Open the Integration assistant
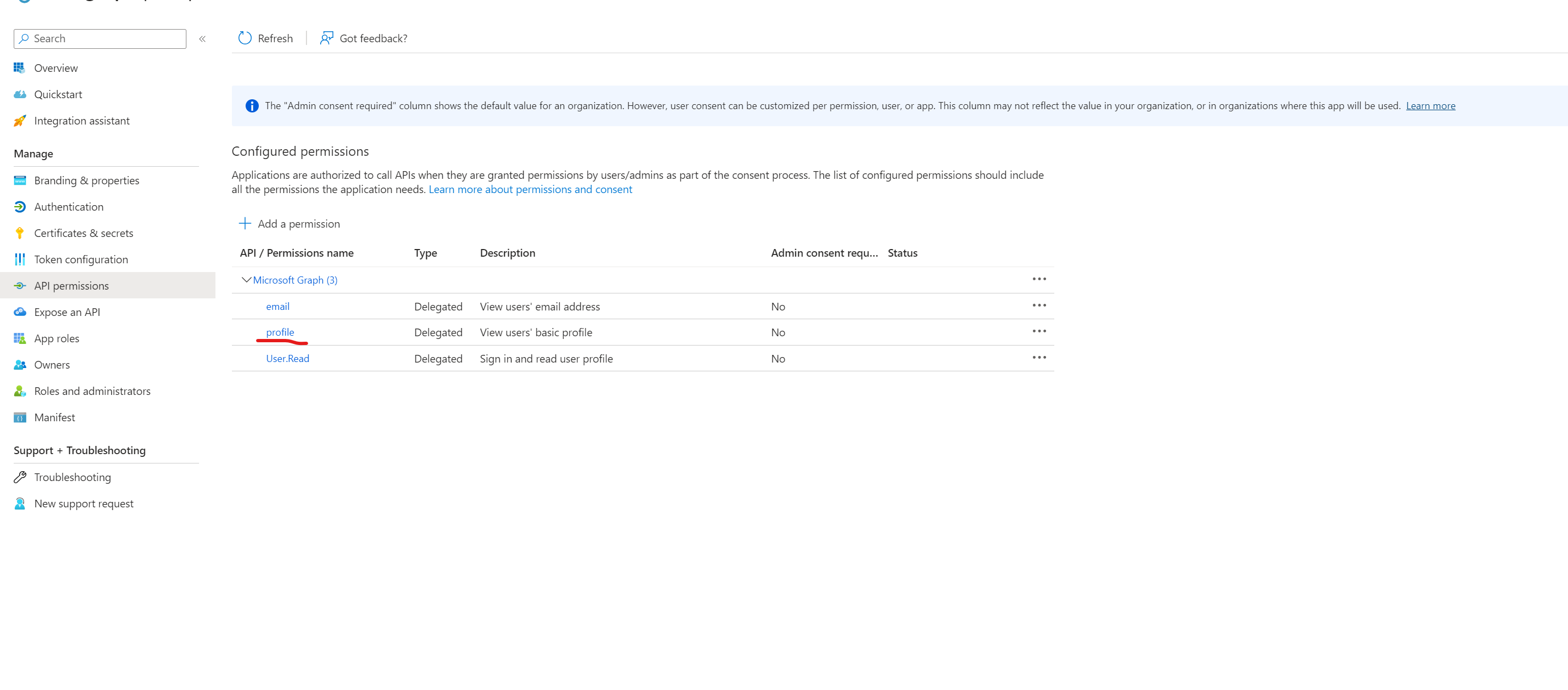The height and width of the screenshot is (690, 1568). (82, 120)
